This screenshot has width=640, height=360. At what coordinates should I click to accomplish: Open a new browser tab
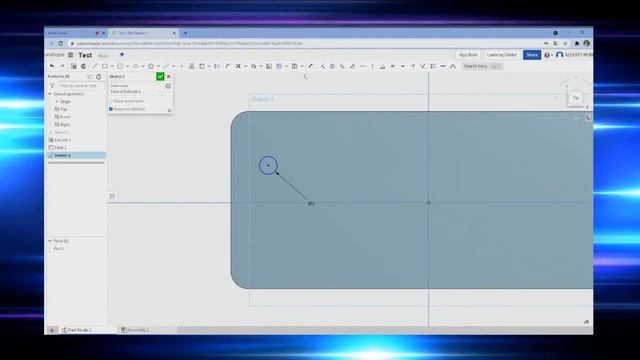pos(185,33)
